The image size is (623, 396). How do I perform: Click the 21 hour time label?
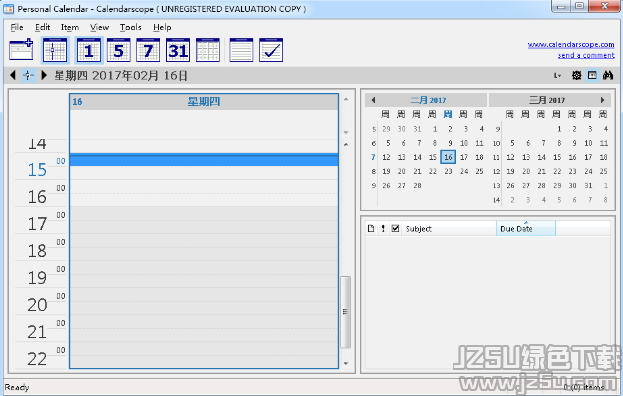[37, 332]
